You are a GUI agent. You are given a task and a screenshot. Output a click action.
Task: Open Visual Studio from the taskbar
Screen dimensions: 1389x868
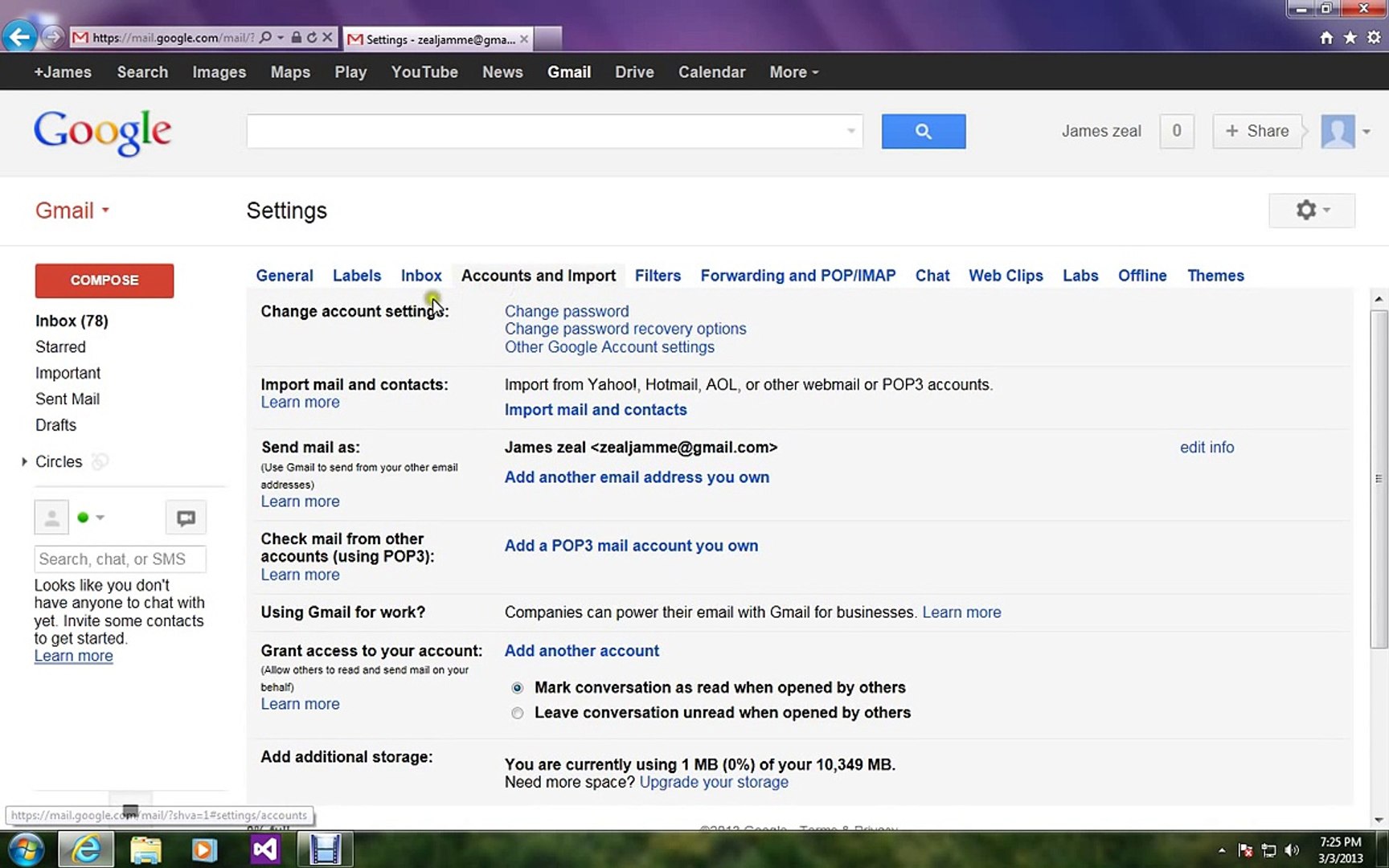point(264,850)
